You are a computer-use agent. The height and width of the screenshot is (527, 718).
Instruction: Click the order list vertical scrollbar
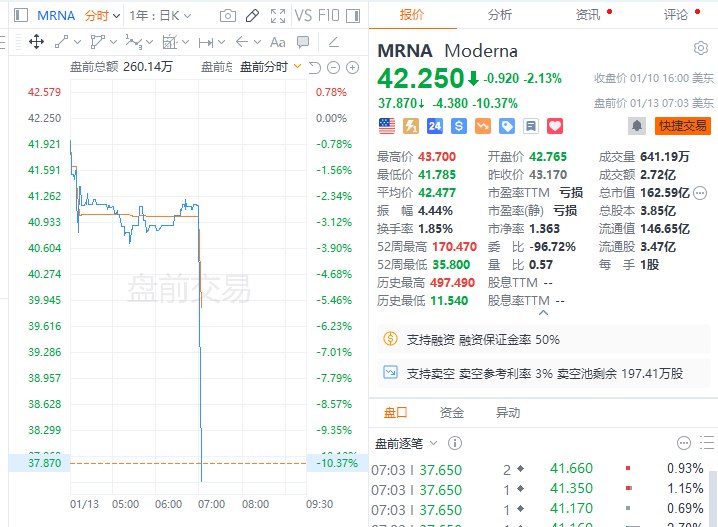[713, 498]
